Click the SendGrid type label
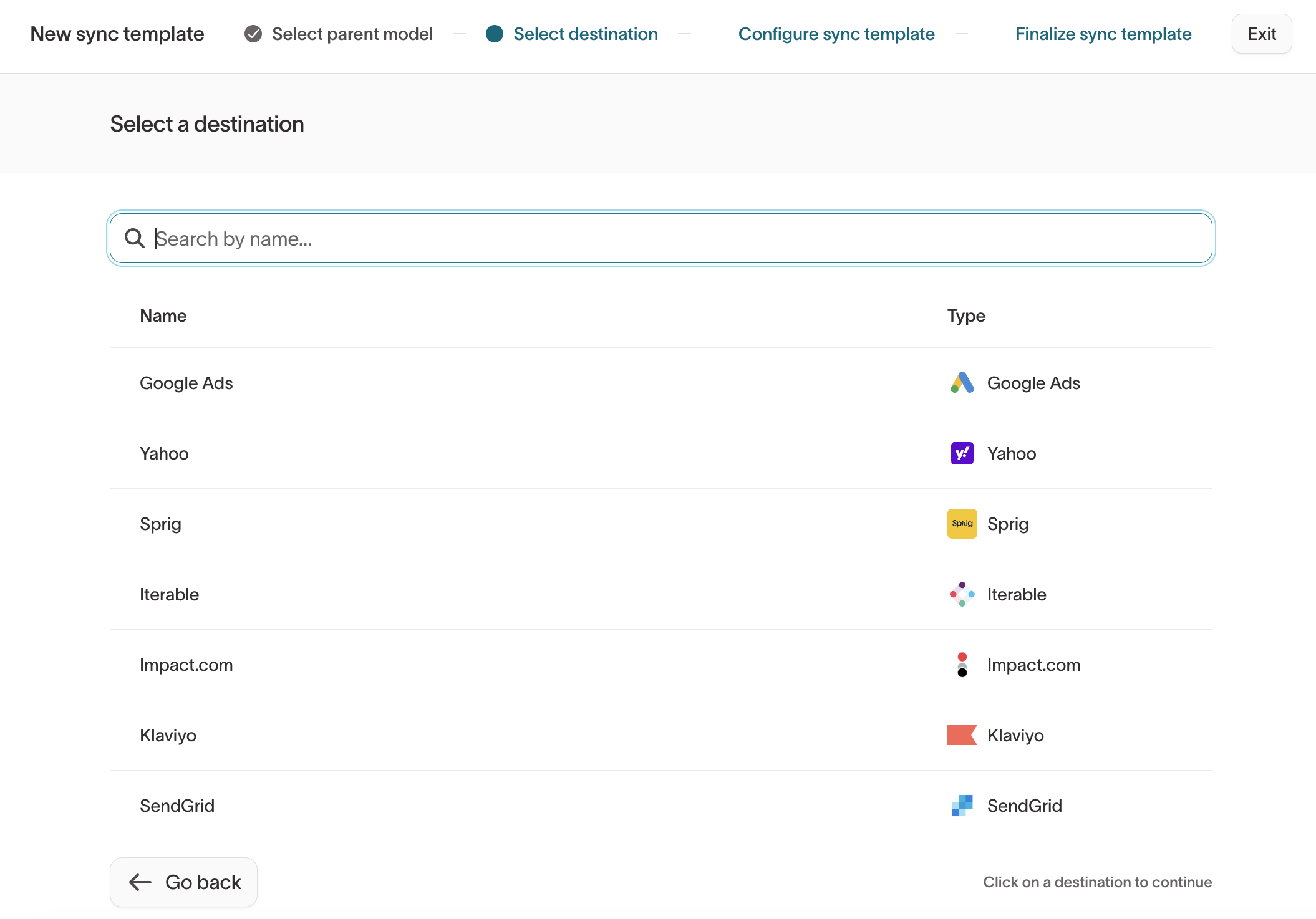This screenshot has height=919, width=1316. [1025, 806]
